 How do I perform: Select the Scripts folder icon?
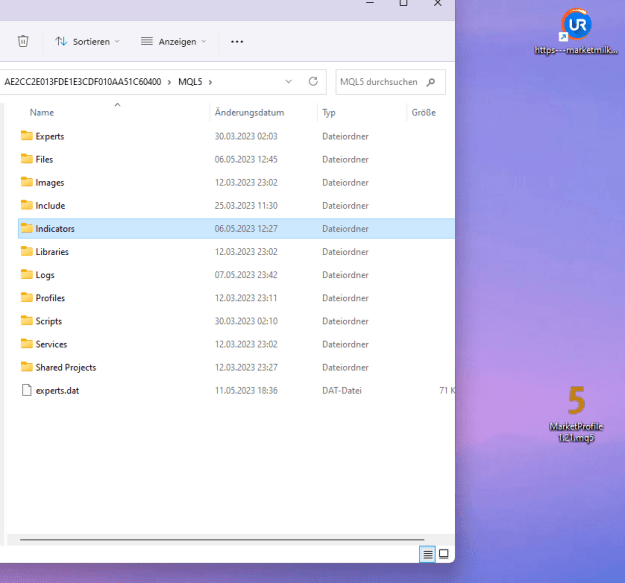pos(27,320)
